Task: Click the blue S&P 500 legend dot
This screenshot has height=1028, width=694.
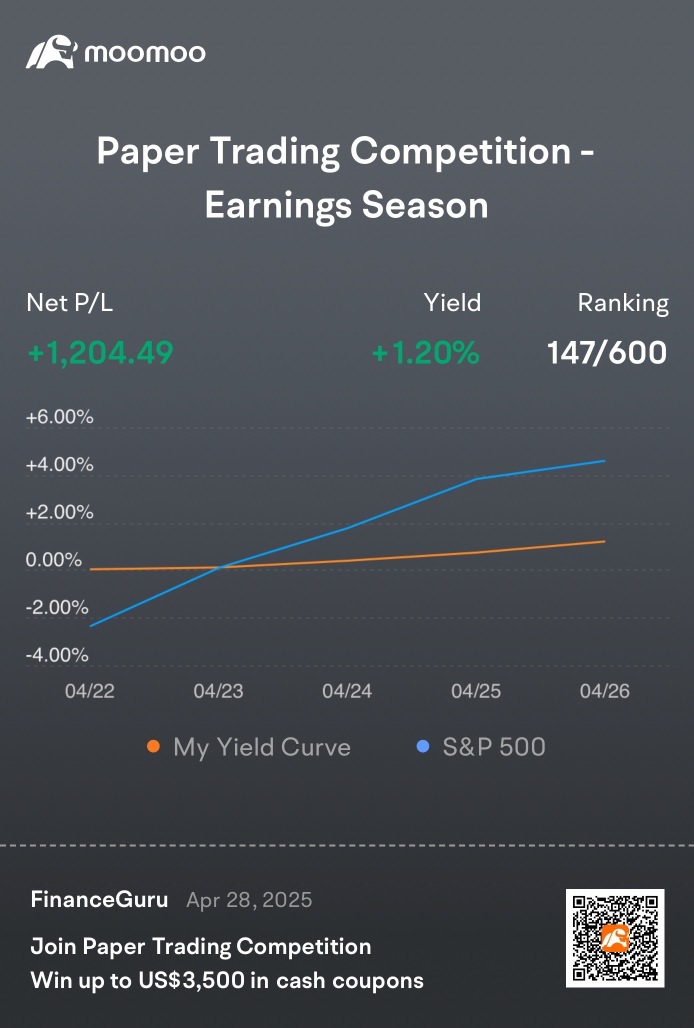Action: coord(423,746)
